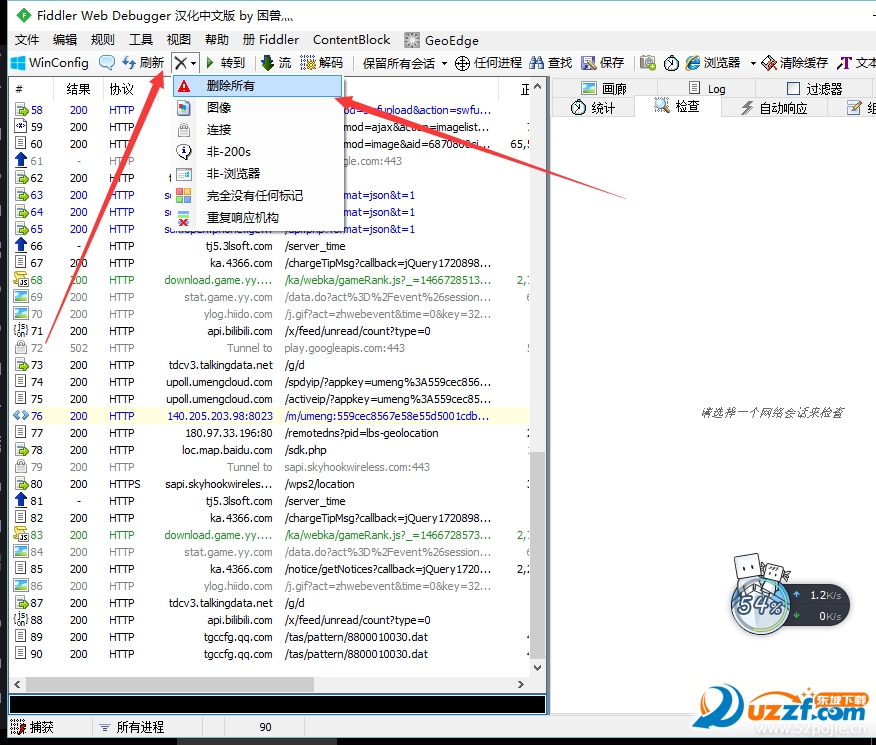
Task: Click the 结果 column header
Action: [78, 89]
